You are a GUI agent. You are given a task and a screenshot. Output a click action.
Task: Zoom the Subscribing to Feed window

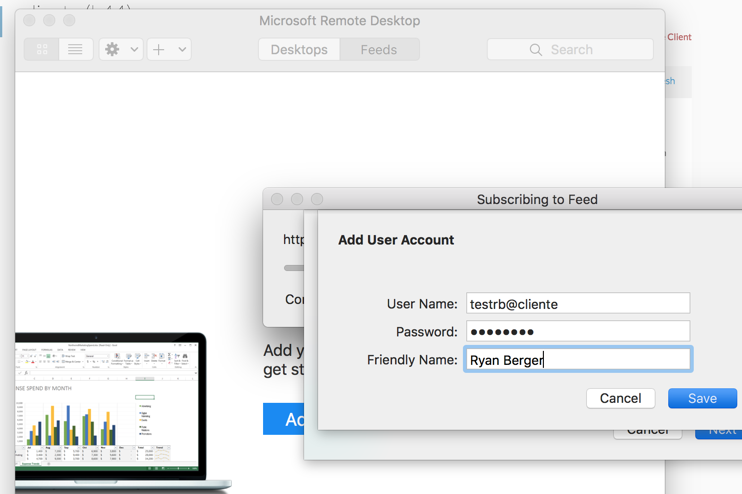(x=317, y=199)
